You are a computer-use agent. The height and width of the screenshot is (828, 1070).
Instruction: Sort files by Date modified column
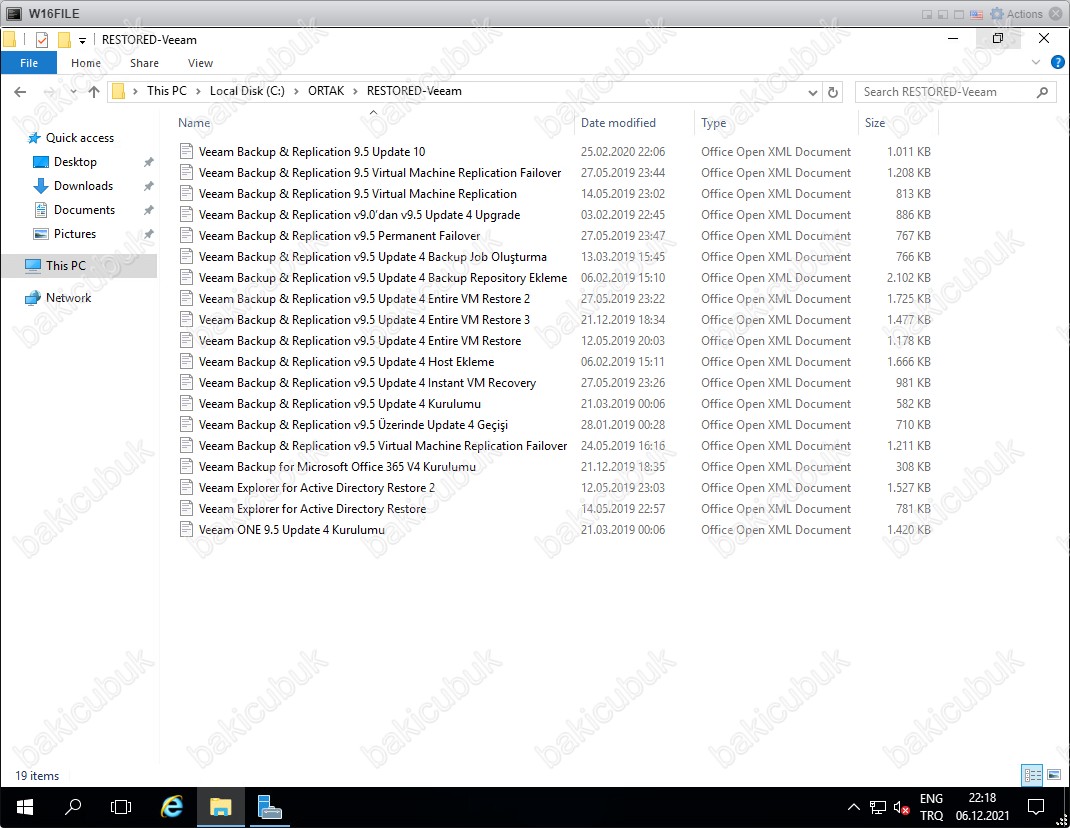(x=618, y=123)
